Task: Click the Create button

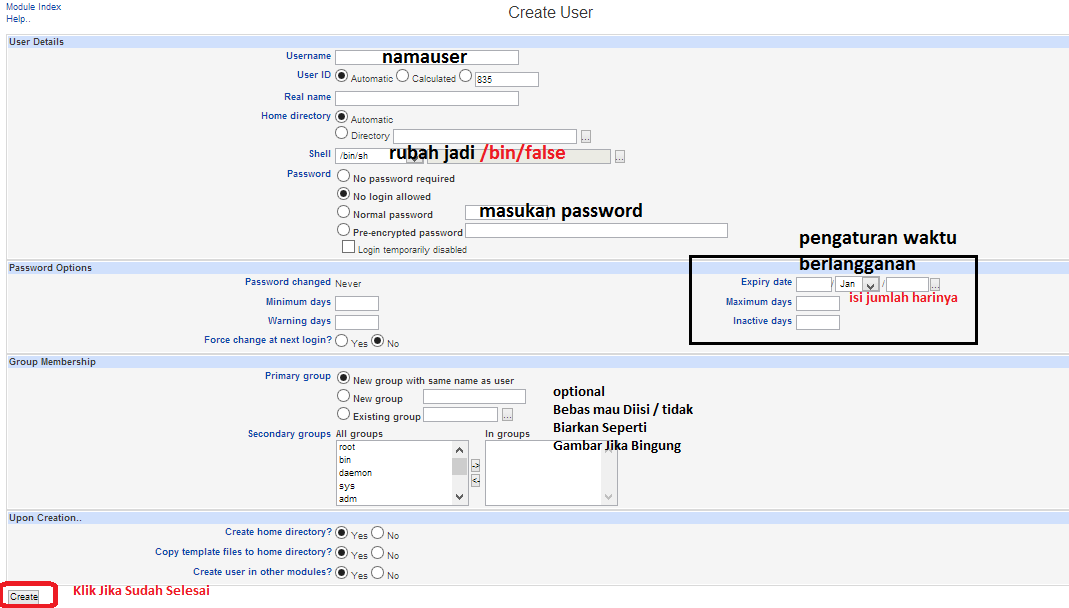Action: point(24,596)
